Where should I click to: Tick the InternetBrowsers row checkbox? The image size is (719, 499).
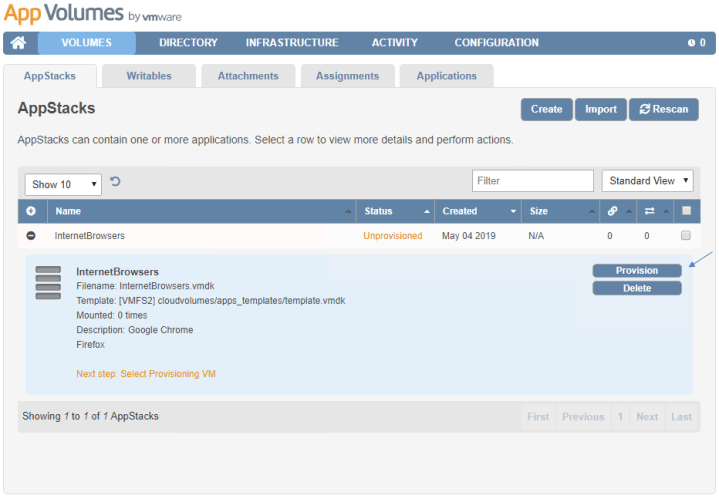[686, 235]
